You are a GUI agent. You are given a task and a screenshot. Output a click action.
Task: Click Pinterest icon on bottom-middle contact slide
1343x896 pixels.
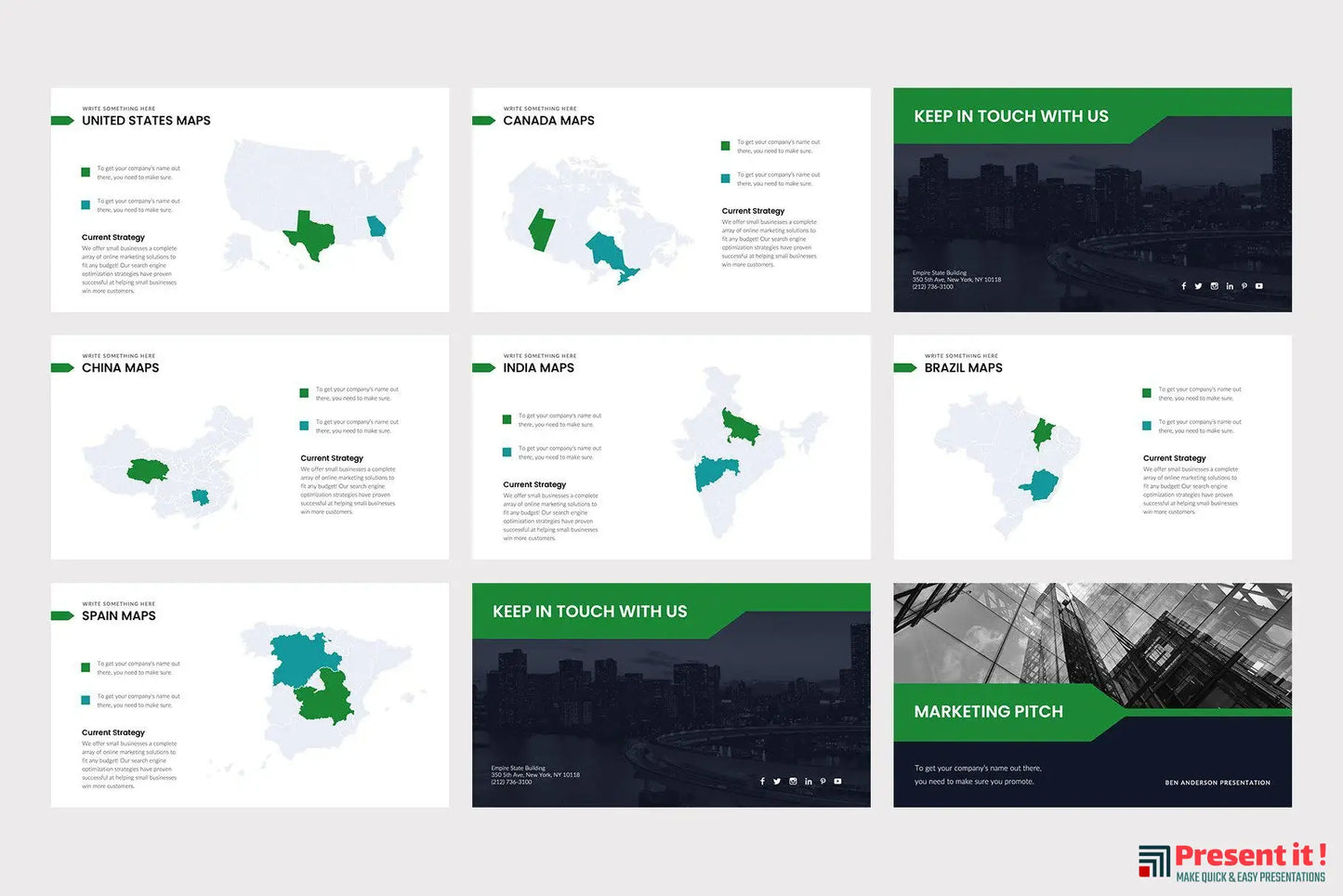click(x=823, y=782)
